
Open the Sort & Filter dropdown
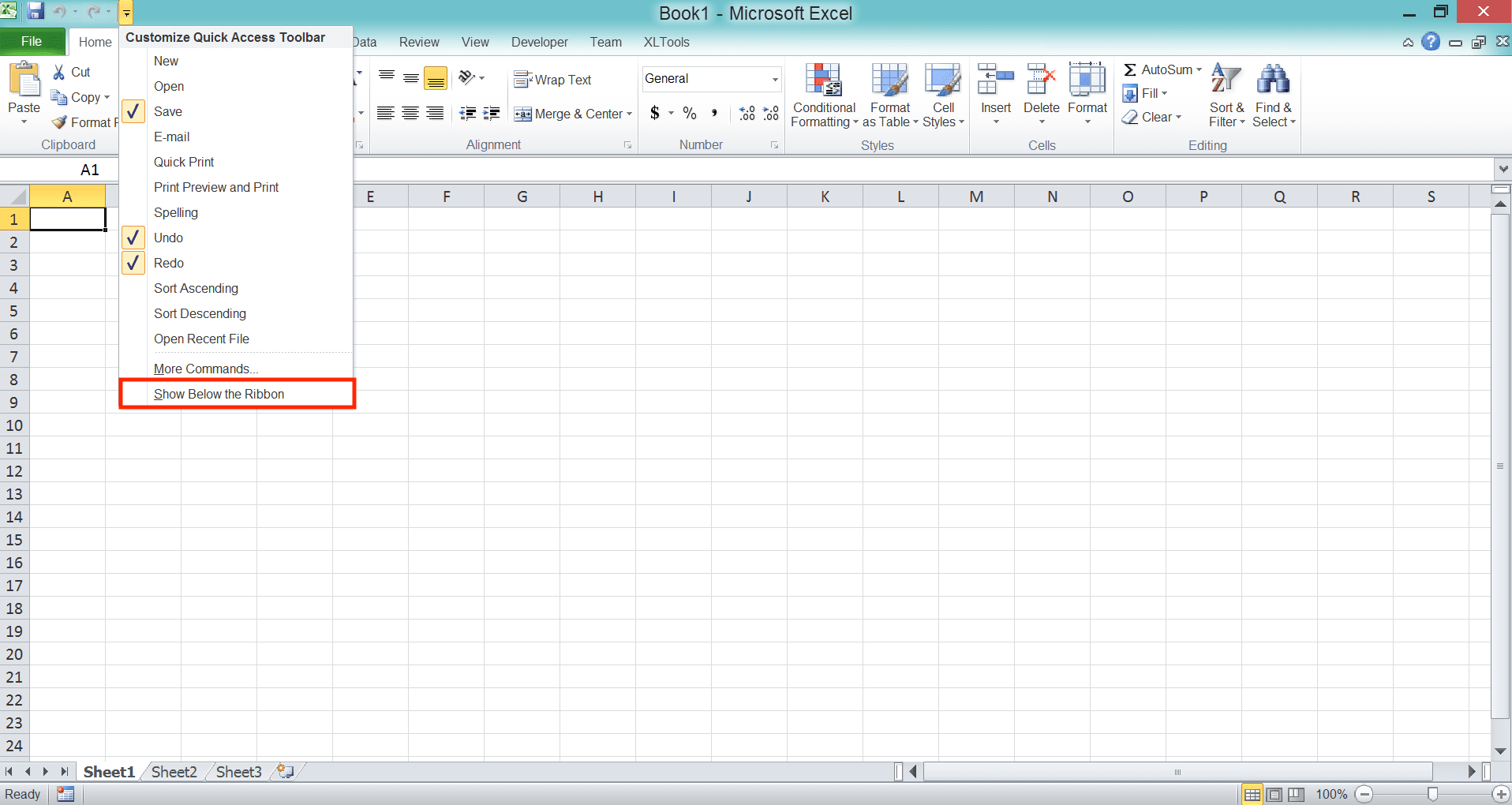click(1226, 95)
